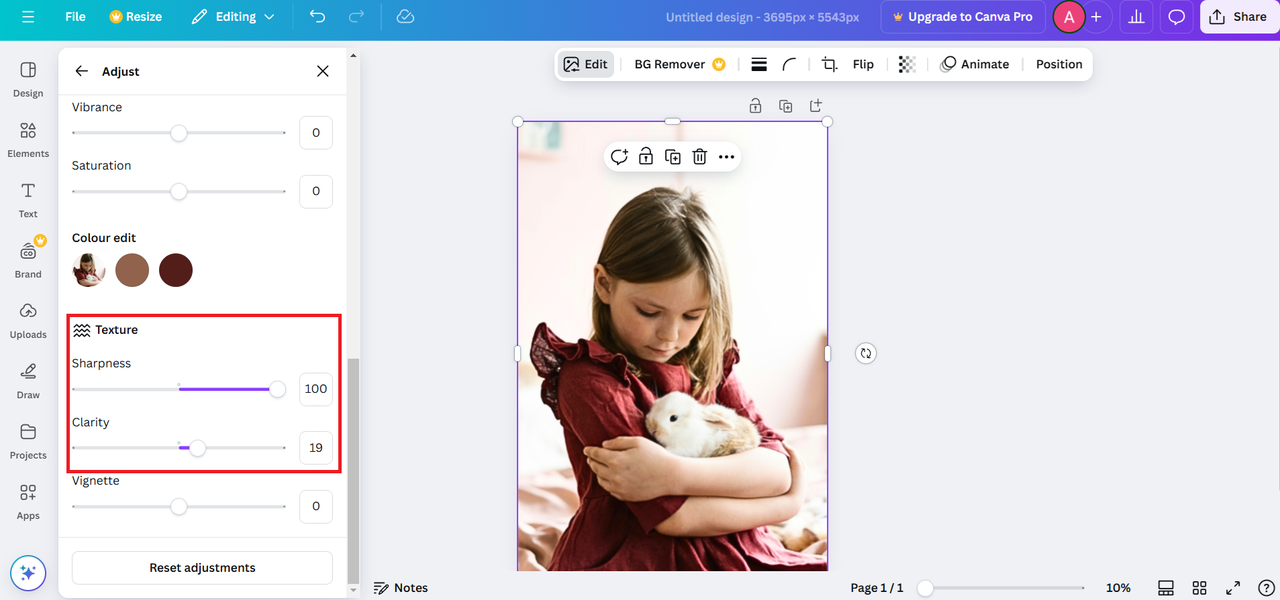Open transparency checkerboard icon

coord(907,64)
